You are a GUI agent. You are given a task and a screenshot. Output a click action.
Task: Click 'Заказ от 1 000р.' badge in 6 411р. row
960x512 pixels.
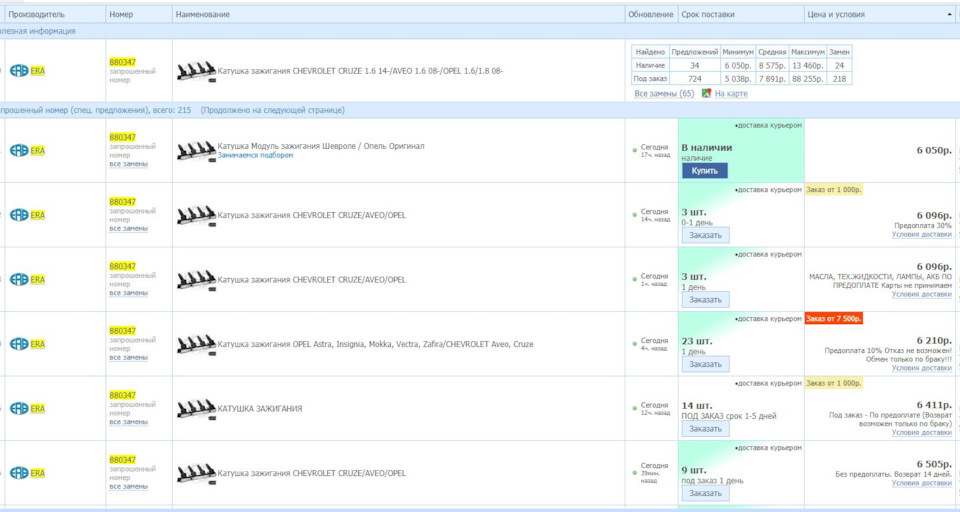tap(834, 383)
